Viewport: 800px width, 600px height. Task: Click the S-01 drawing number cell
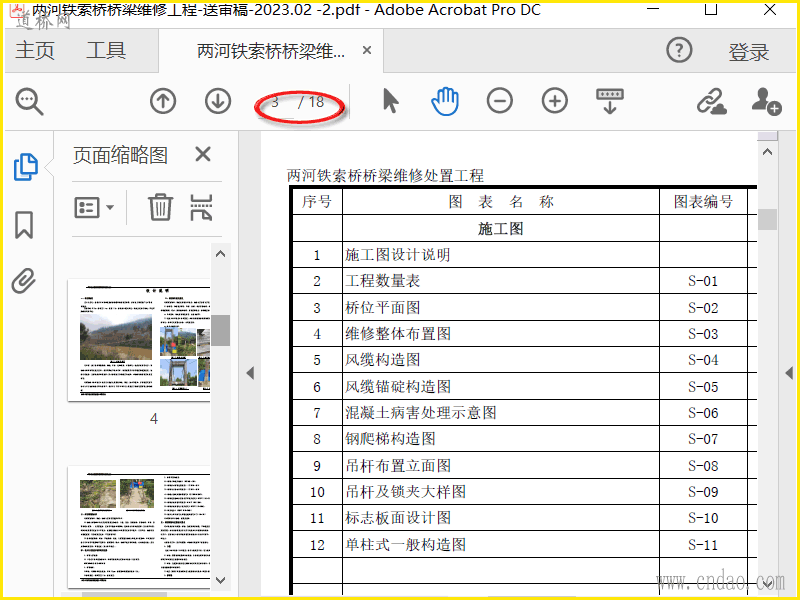pyautogui.click(x=703, y=281)
